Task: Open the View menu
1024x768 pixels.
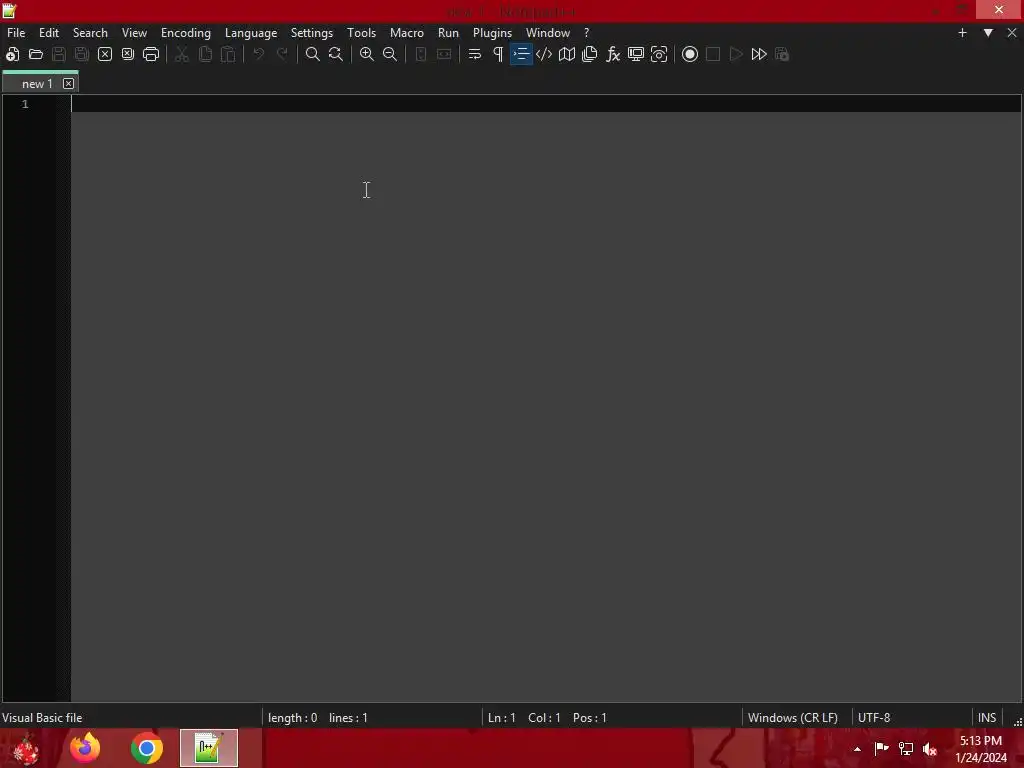Action: coord(135,33)
